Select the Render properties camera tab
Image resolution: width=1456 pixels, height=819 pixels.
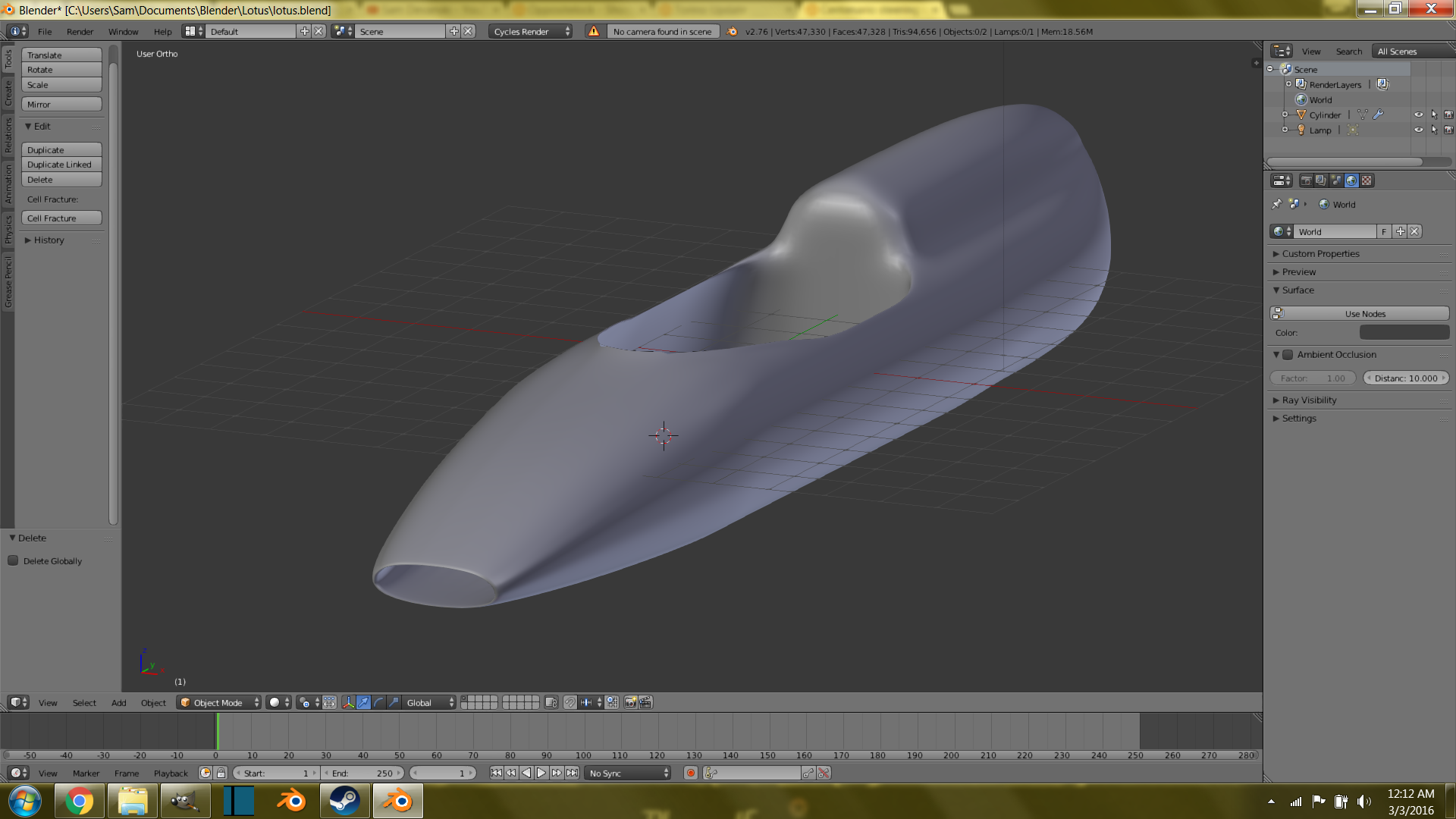click(x=1306, y=180)
